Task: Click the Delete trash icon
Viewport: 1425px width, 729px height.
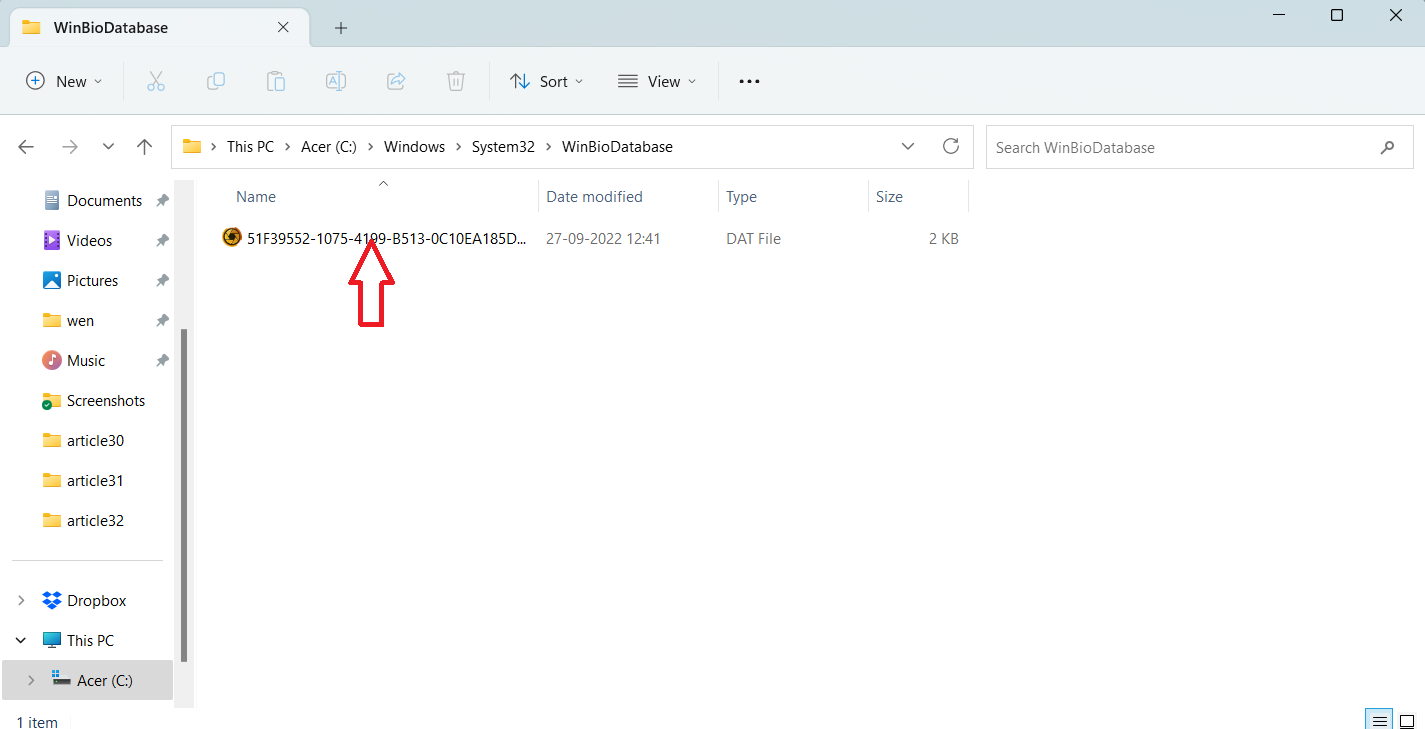Action: pos(456,82)
